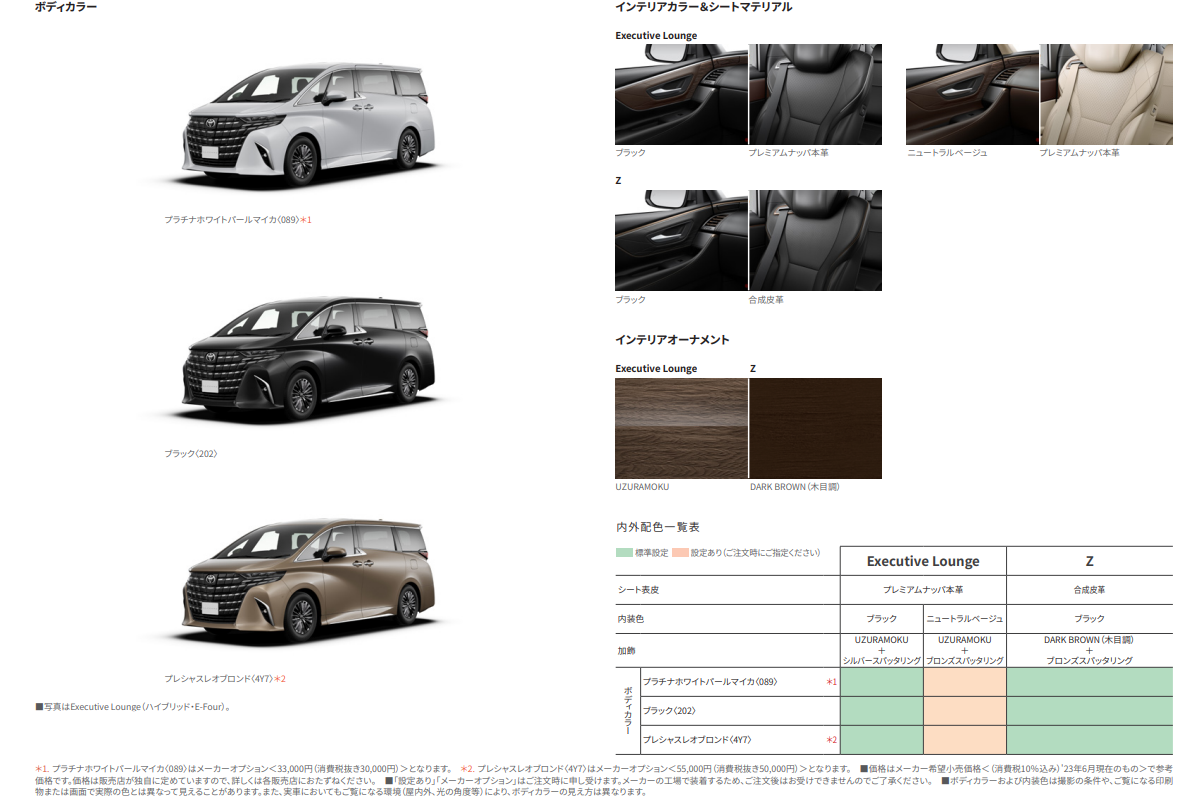
Task: Open Z grade black door trim photo
Action: 681,241
